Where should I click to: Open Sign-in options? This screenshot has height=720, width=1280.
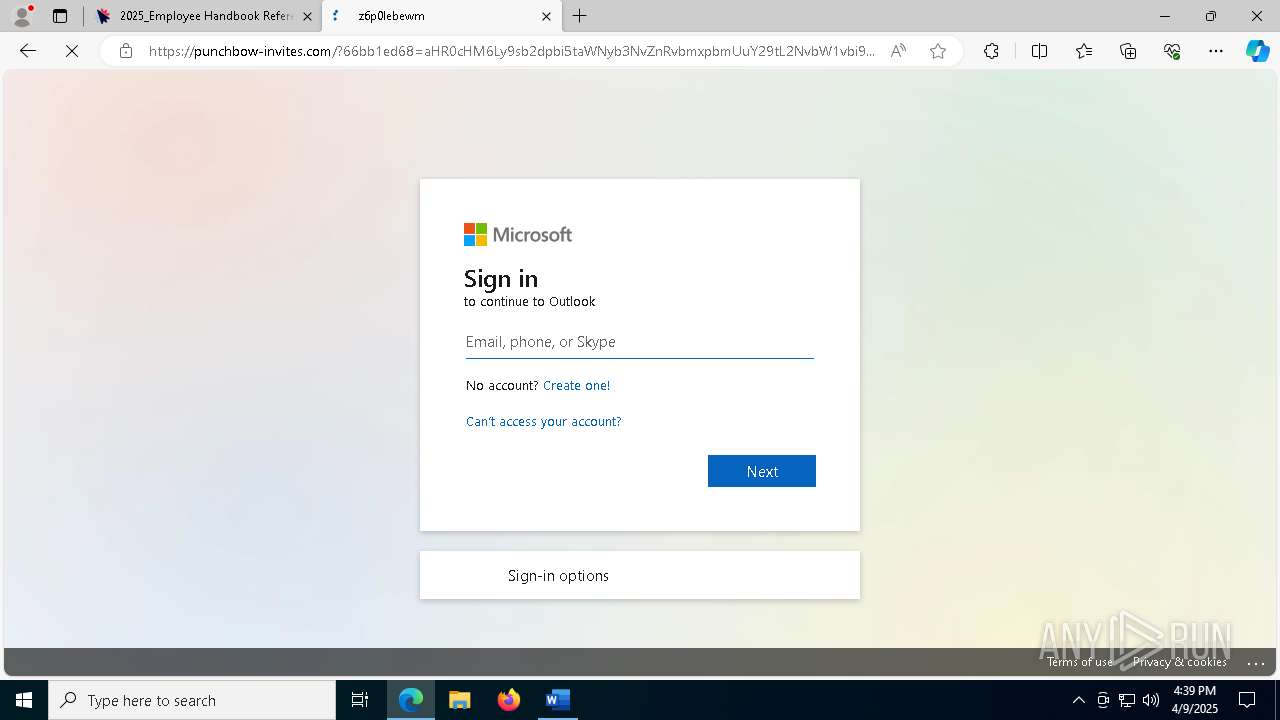(x=640, y=575)
